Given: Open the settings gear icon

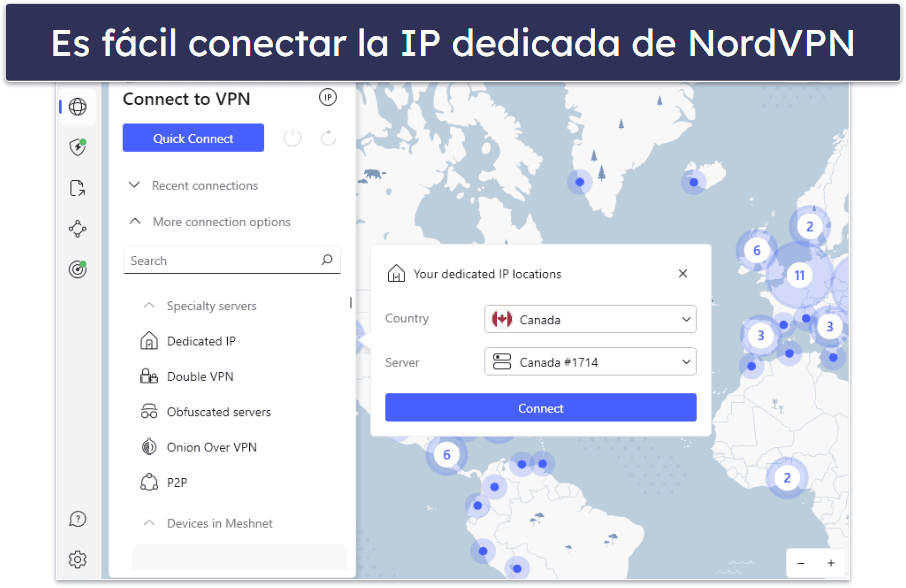Looking at the screenshot, I should (77, 559).
